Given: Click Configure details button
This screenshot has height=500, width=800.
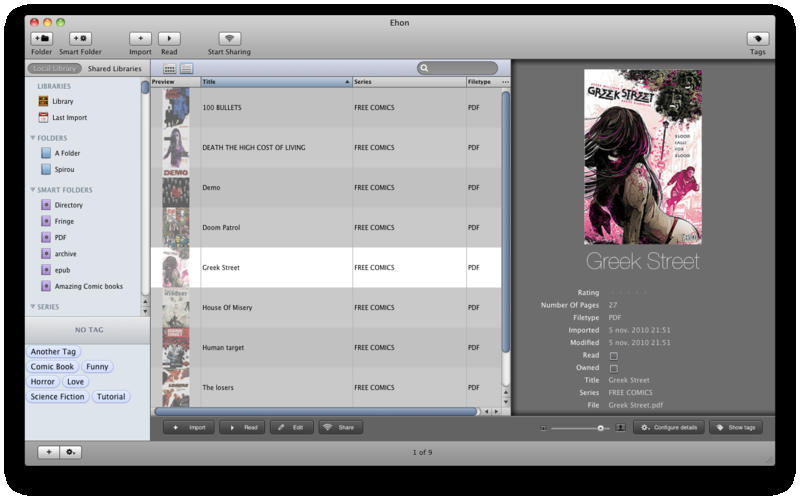Looking at the screenshot, I should [x=669, y=428].
